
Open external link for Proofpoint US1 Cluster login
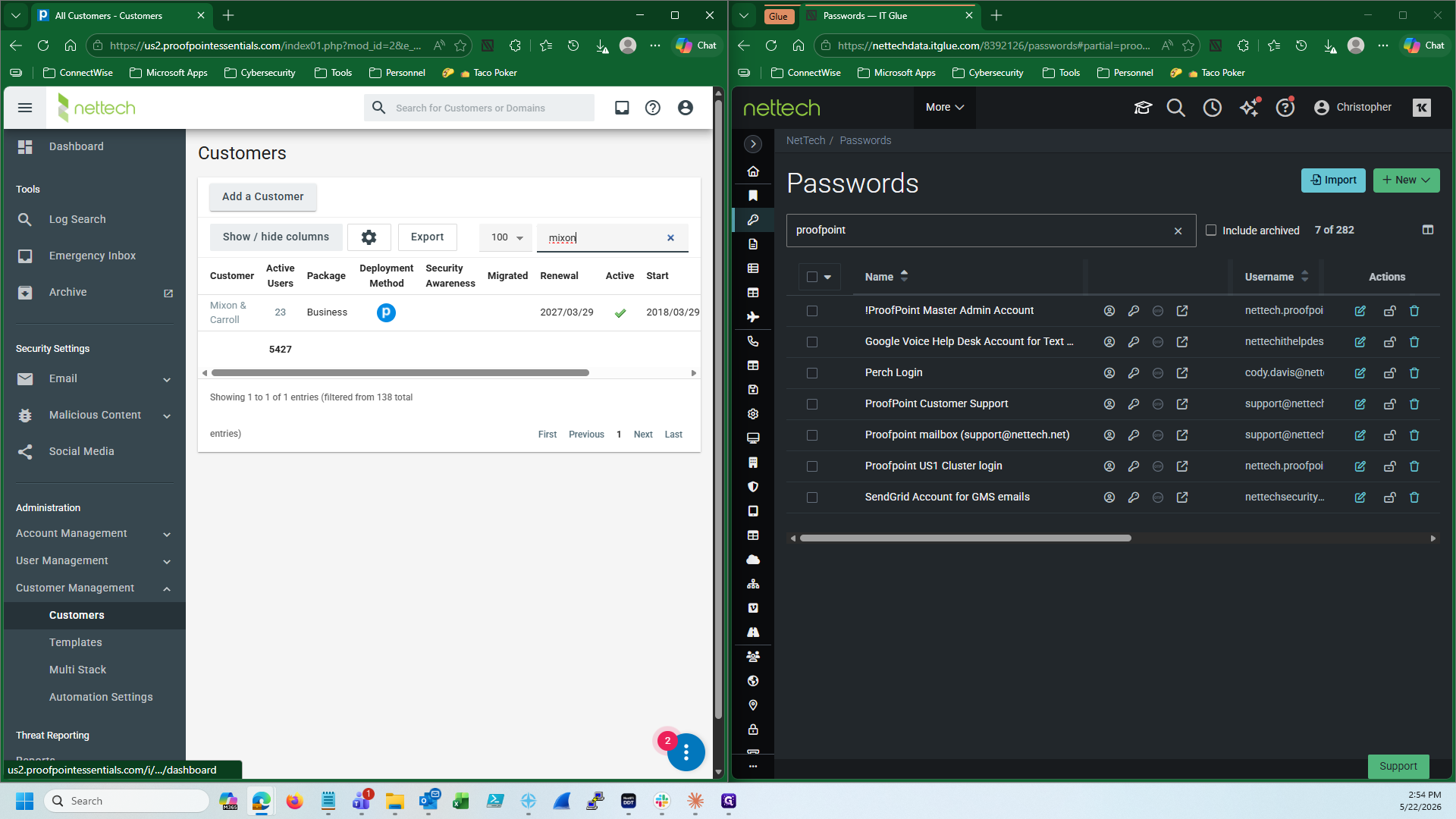1182,466
